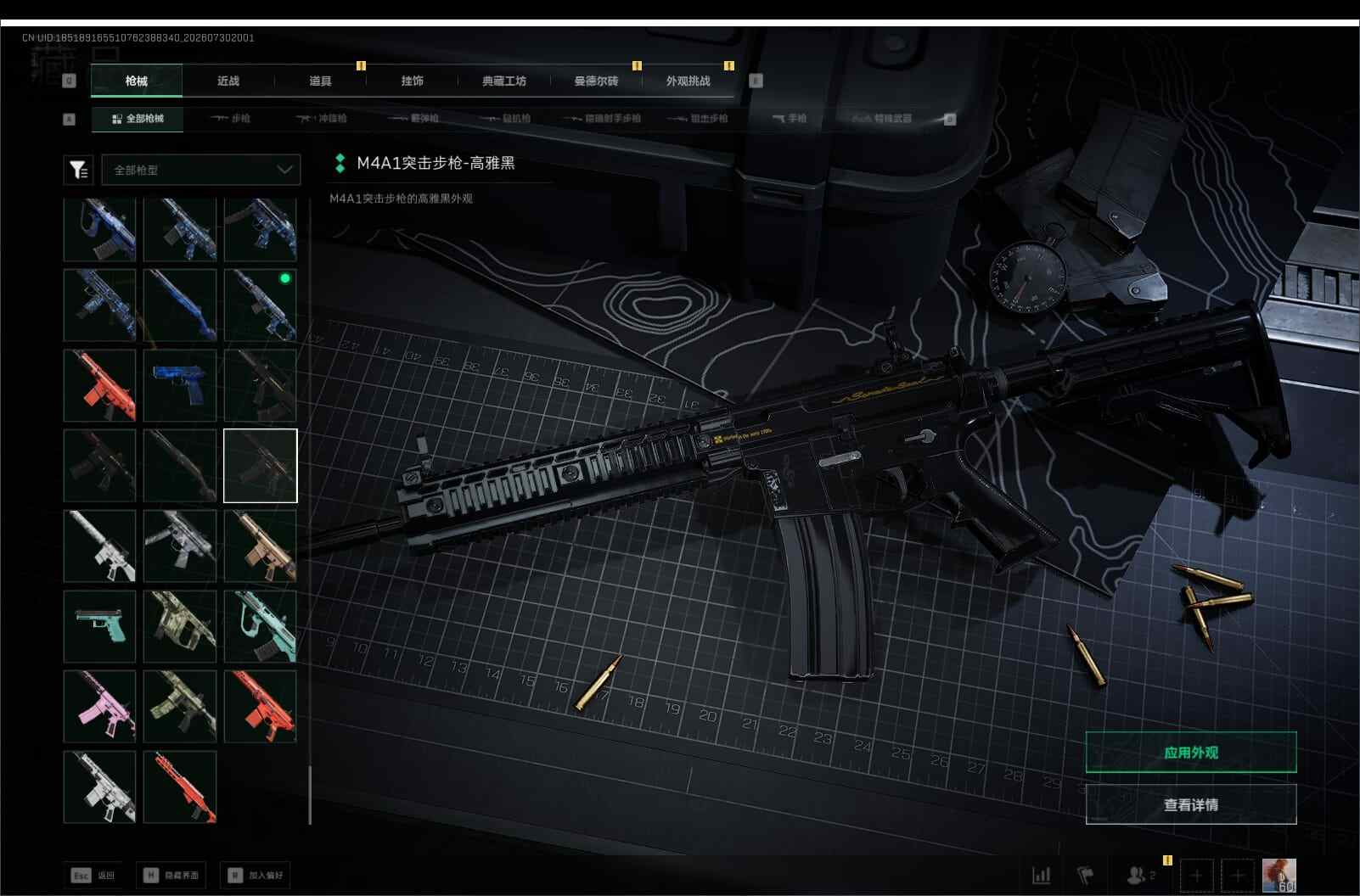Open the friends list icon

click(1139, 875)
